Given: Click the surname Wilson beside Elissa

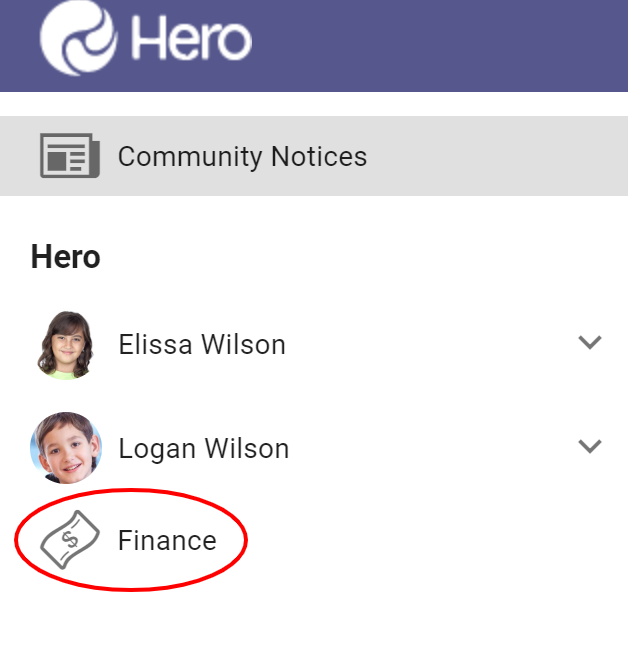Looking at the screenshot, I should [x=244, y=345].
